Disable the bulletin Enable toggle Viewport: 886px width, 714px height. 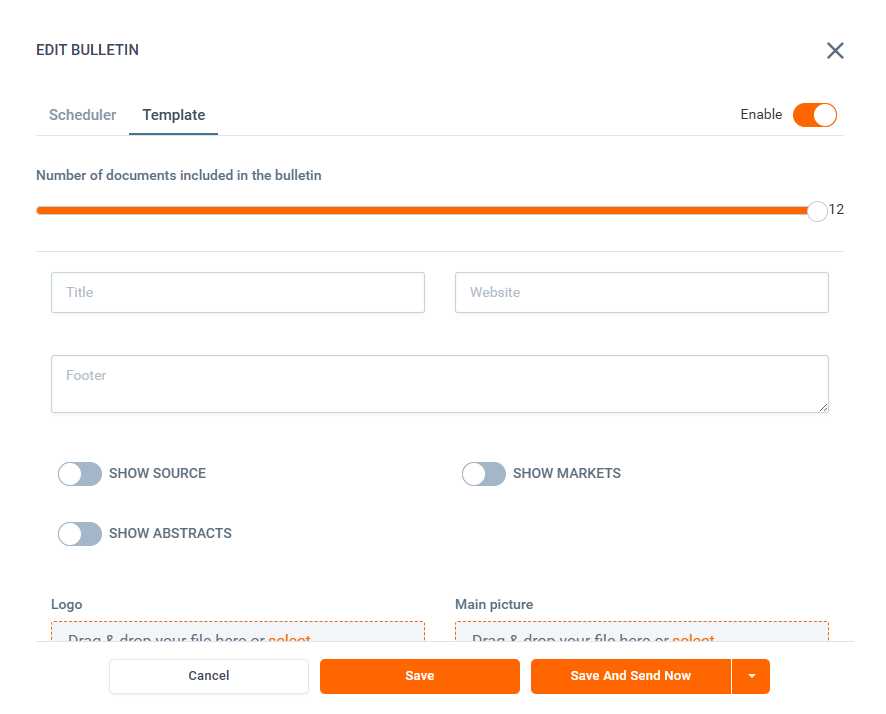[814, 115]
